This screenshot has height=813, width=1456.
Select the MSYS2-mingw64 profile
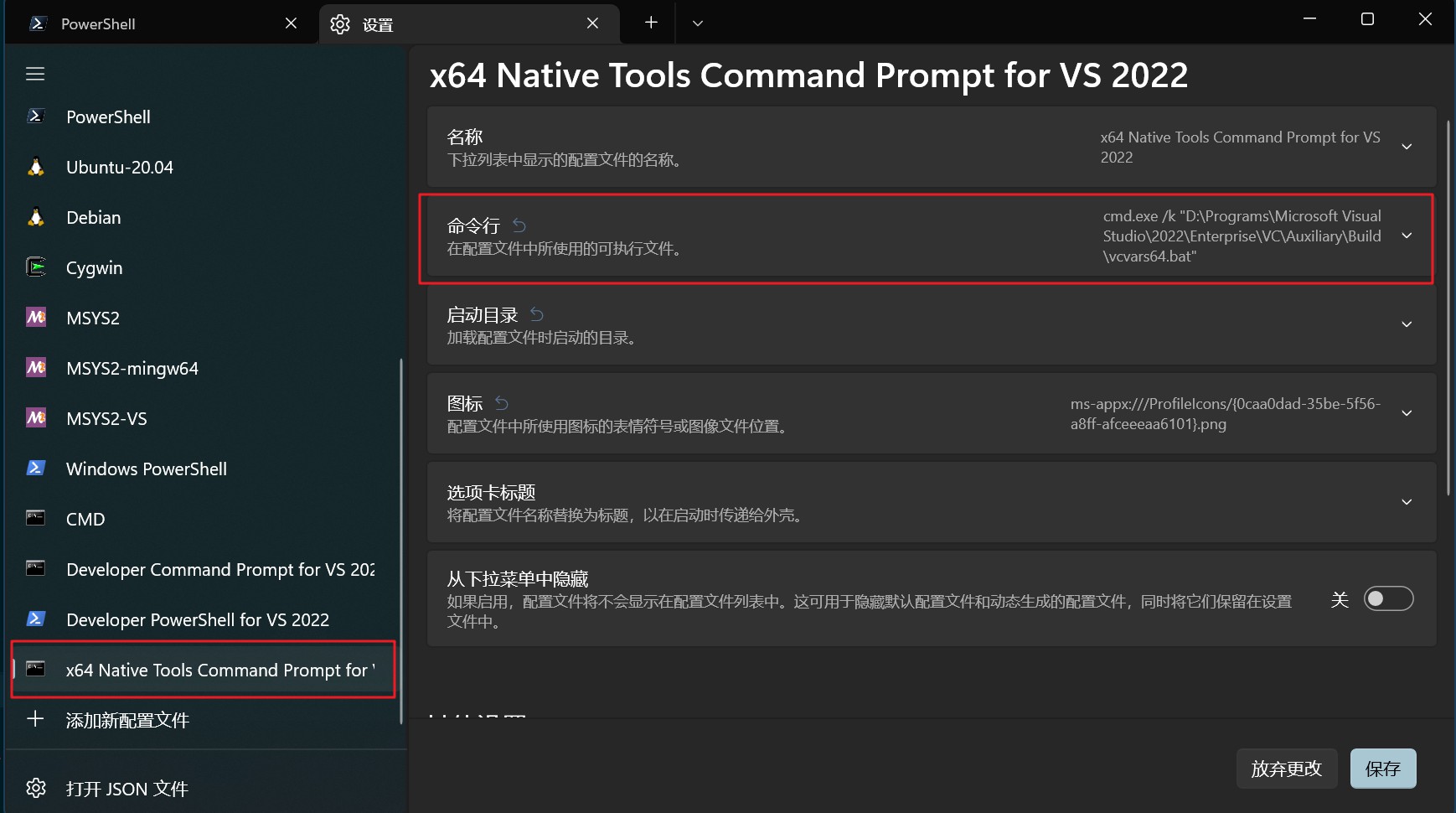[x=203, y=368]
